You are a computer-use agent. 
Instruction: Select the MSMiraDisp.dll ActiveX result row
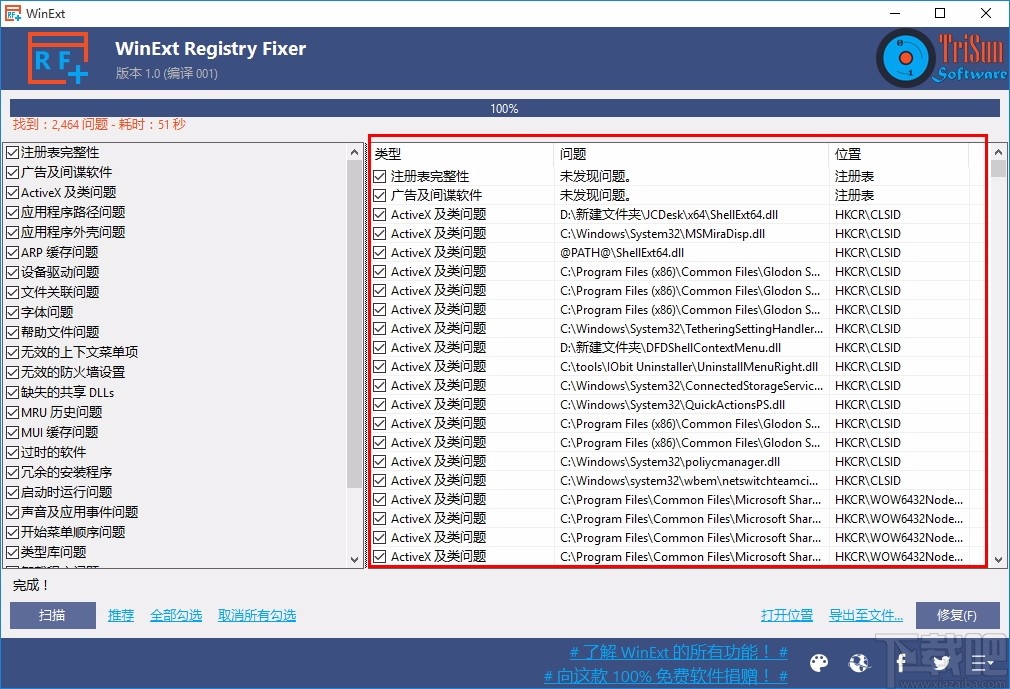(x=650, y=233)
